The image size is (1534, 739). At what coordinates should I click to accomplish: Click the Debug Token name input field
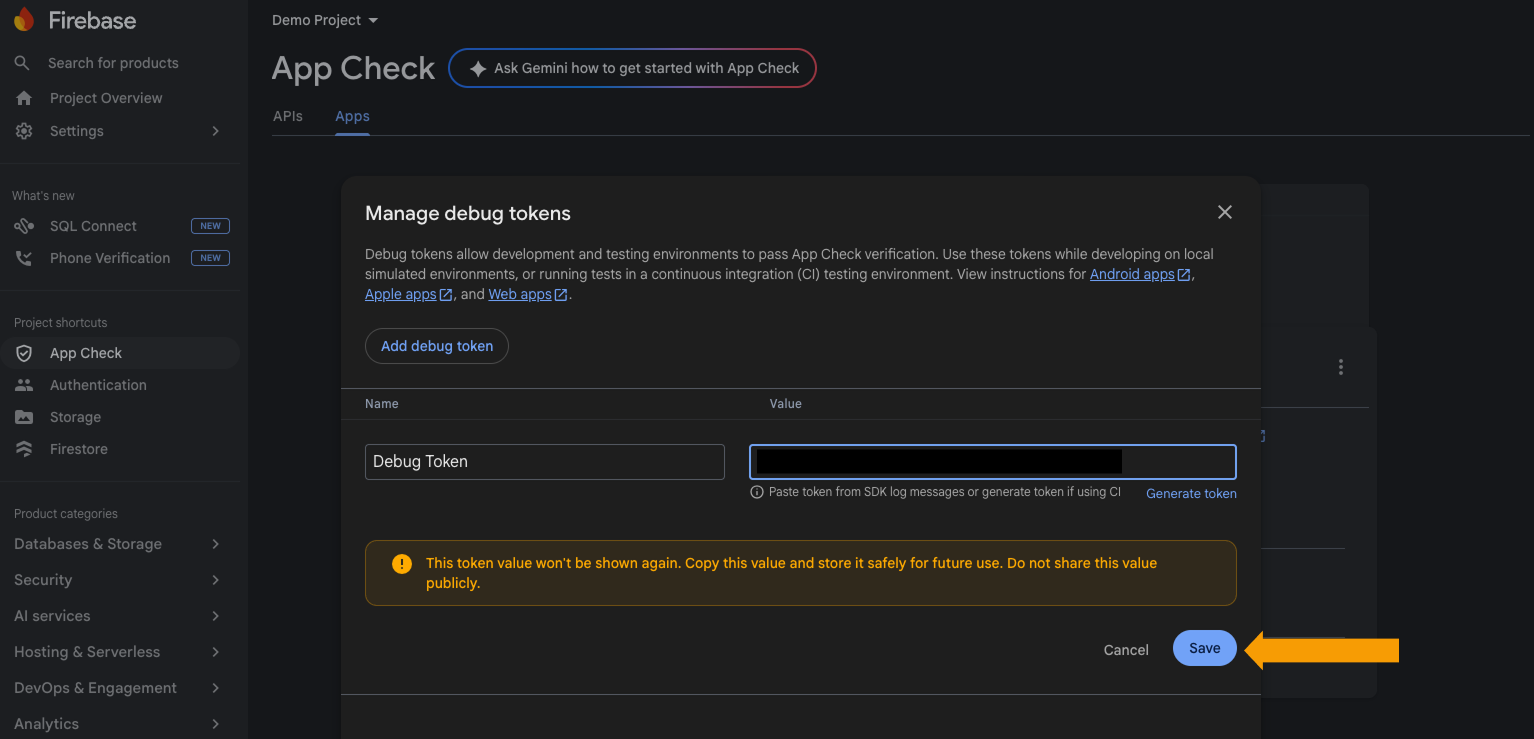[545, 462]
